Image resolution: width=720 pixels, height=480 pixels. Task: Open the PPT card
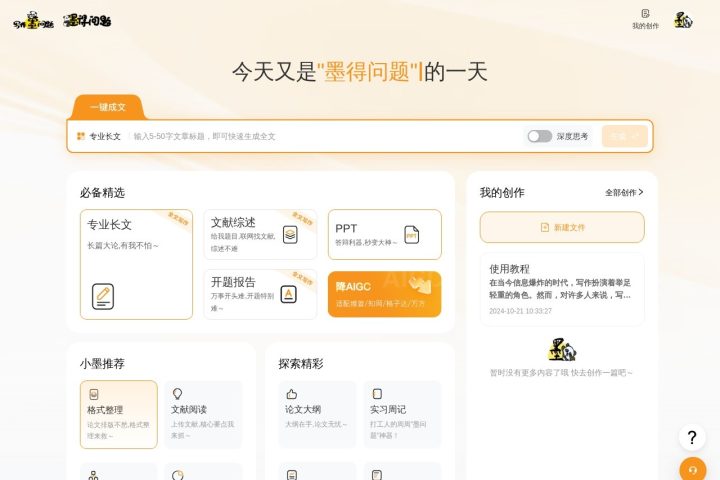385,235
